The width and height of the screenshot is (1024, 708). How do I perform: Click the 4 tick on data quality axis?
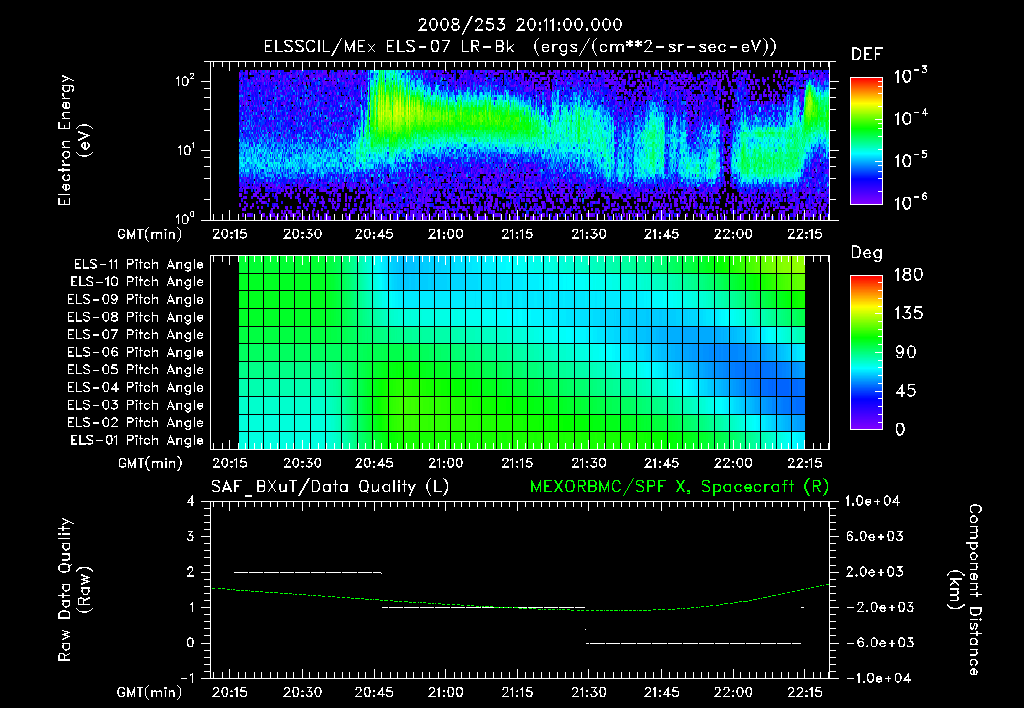(191, 502)
